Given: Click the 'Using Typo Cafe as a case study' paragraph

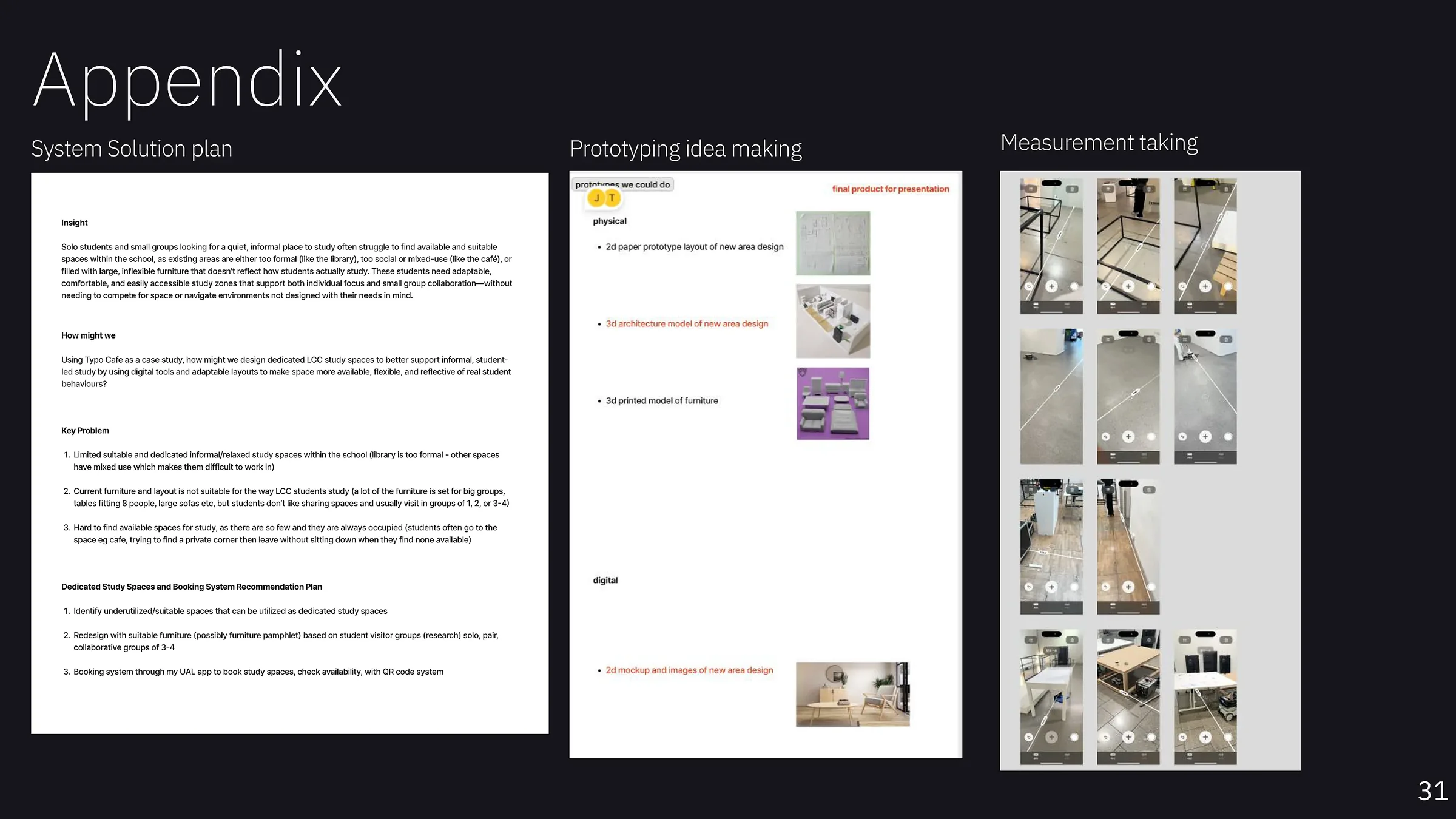Looking at the screenshot, I should pos(286,372).
